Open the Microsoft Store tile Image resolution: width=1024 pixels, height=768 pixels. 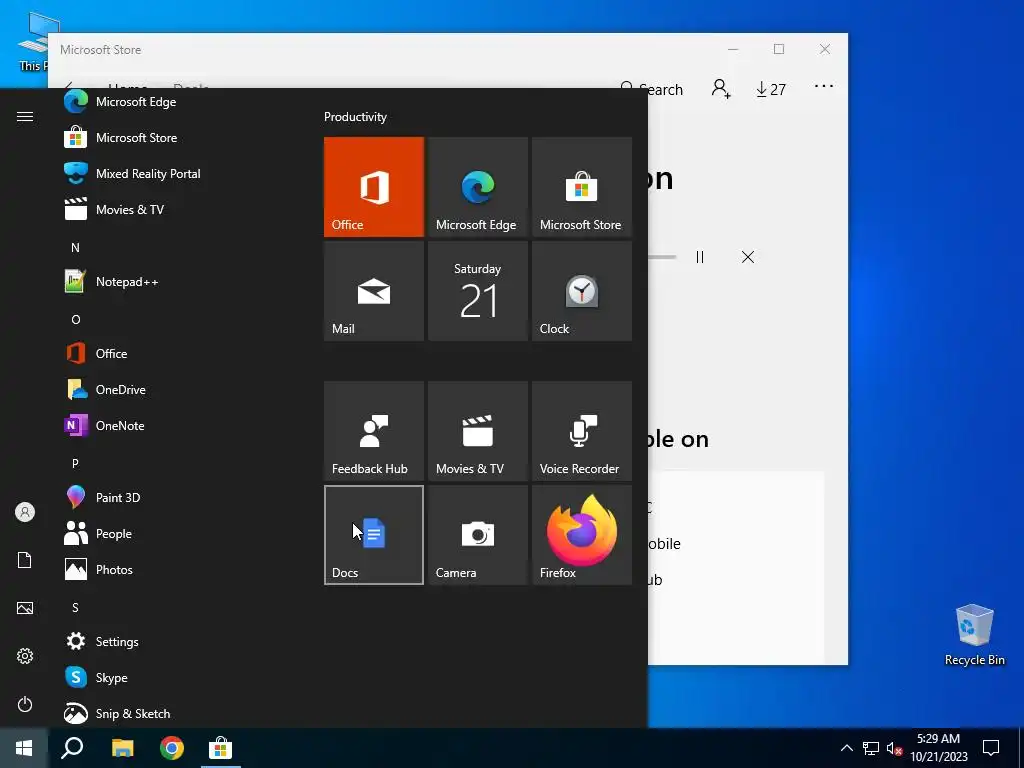tap(582, 187)
